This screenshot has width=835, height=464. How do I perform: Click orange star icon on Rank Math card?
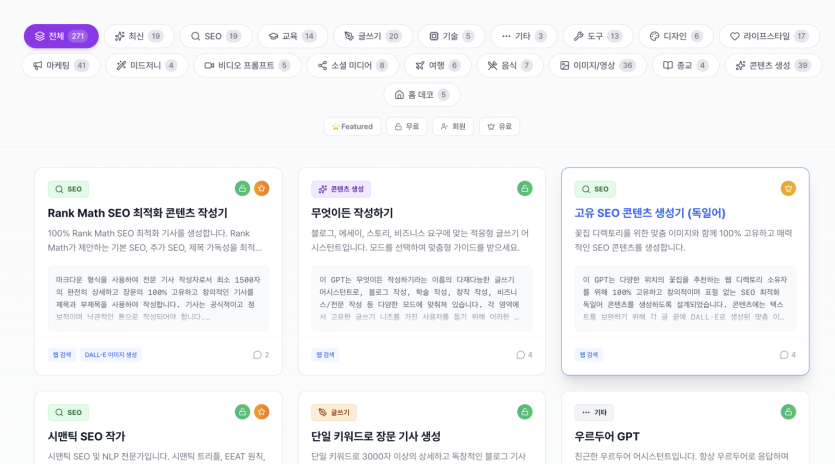pos(261,188)
